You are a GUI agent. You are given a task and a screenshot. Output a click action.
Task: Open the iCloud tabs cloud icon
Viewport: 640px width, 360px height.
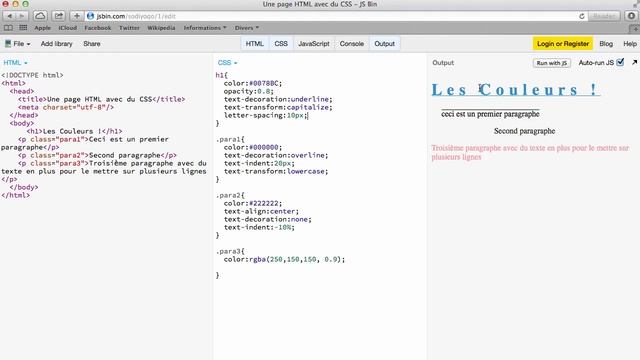pyautogui.click(x=40, y=16)
